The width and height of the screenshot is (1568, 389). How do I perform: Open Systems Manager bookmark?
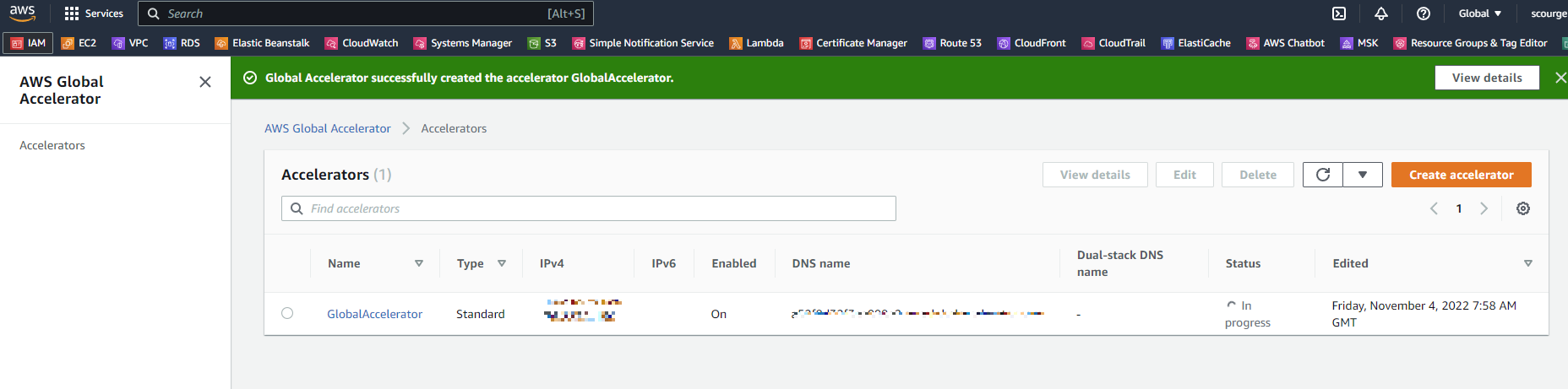tap(462, 43)
